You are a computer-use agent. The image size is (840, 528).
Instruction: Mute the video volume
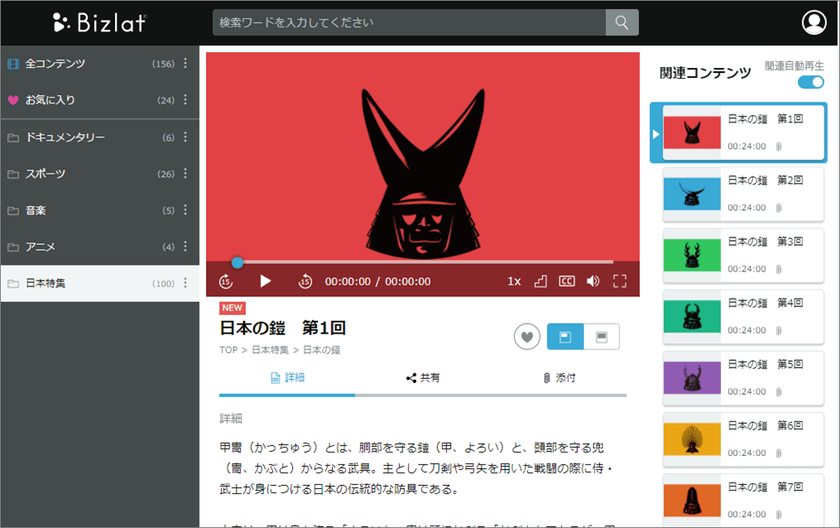(593, 281)
